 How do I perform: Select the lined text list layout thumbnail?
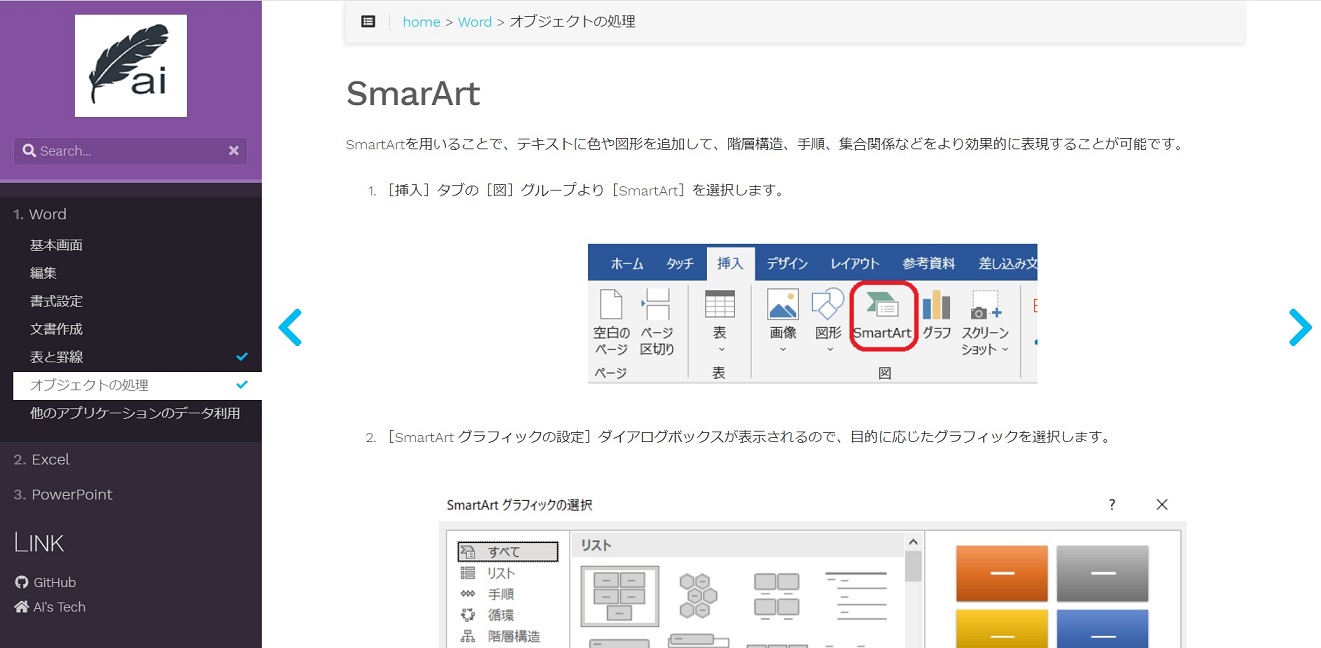(x=856, y=596)
